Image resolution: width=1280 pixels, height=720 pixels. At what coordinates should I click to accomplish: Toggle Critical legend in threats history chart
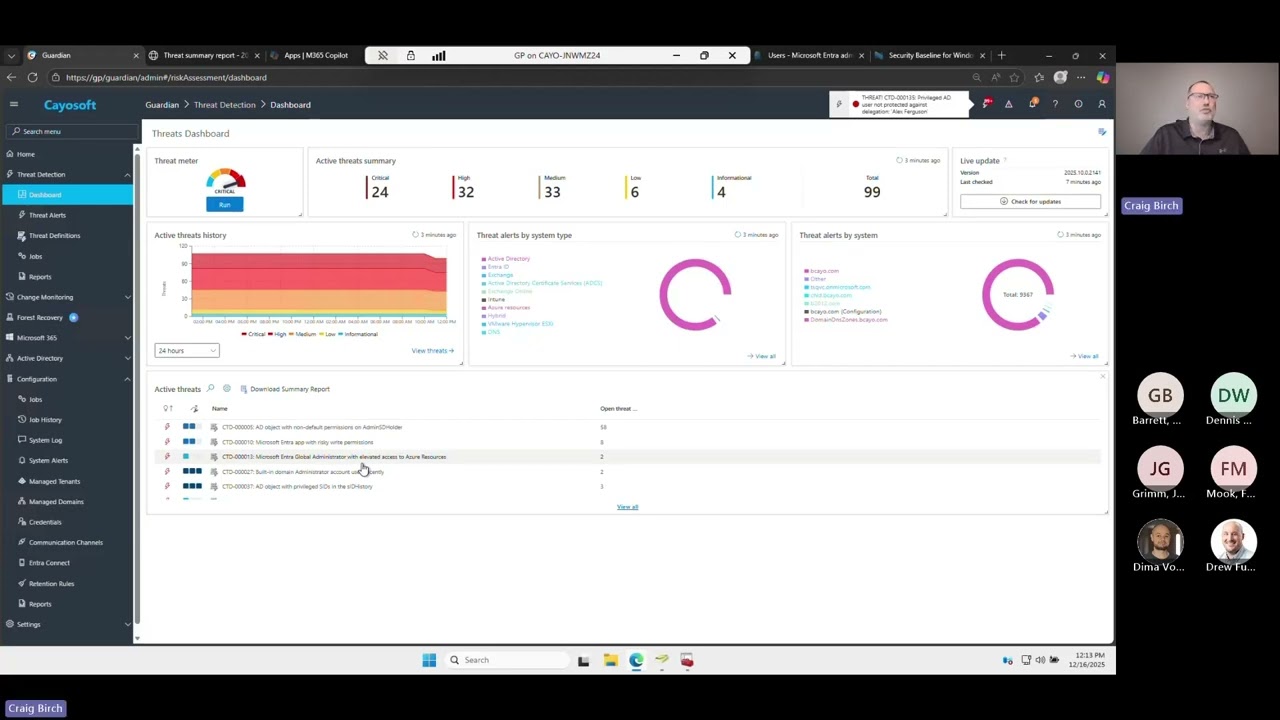point(253,334)
